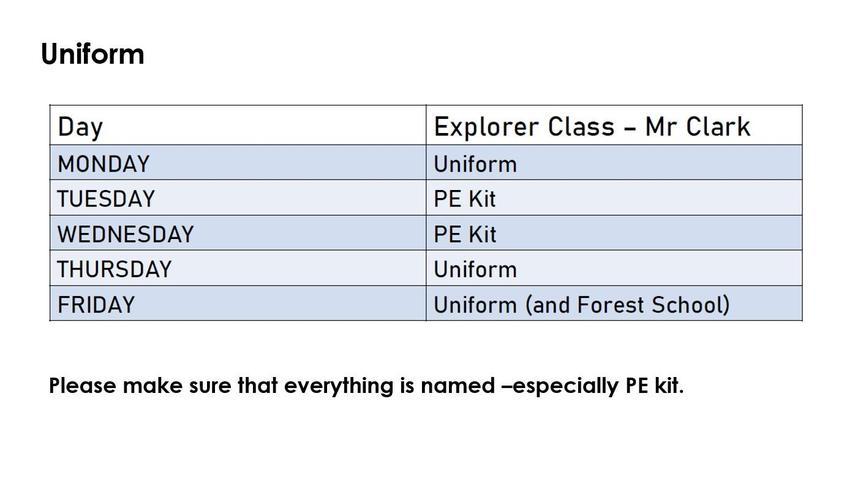Click the words Forest School
Image resolution: width=855 pixels, height=480 pixels.
click(651, 304)
